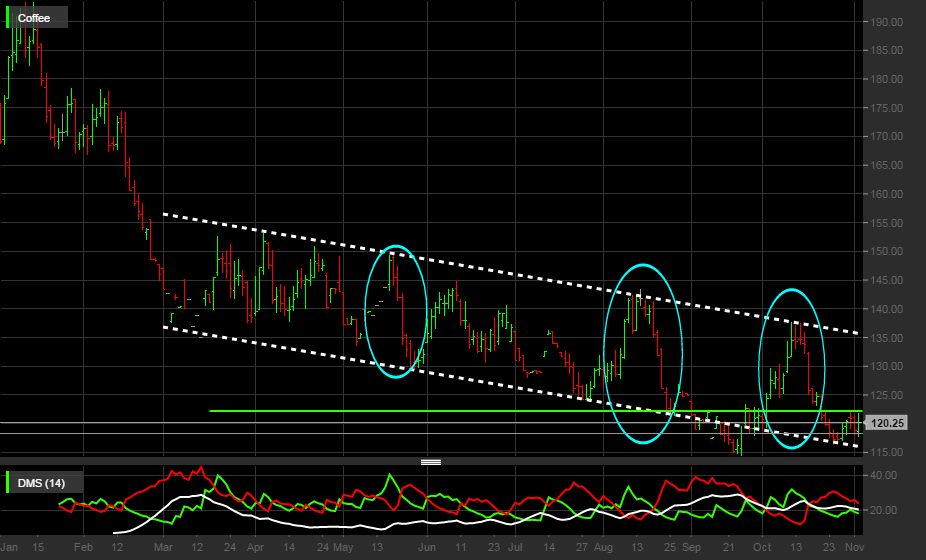Click the Jan date label on time axis

click(x=9, y=547)
